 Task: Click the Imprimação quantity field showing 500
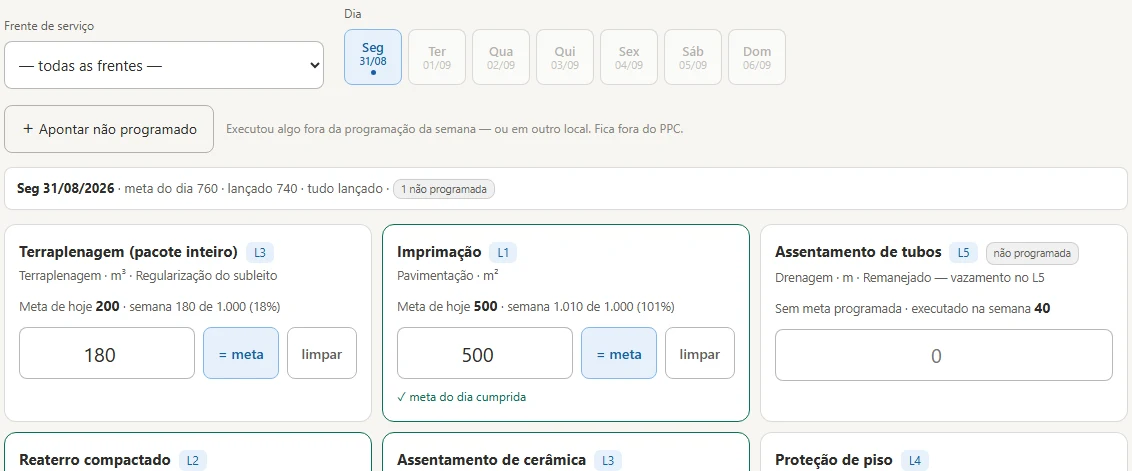click(x=485, y=353)
